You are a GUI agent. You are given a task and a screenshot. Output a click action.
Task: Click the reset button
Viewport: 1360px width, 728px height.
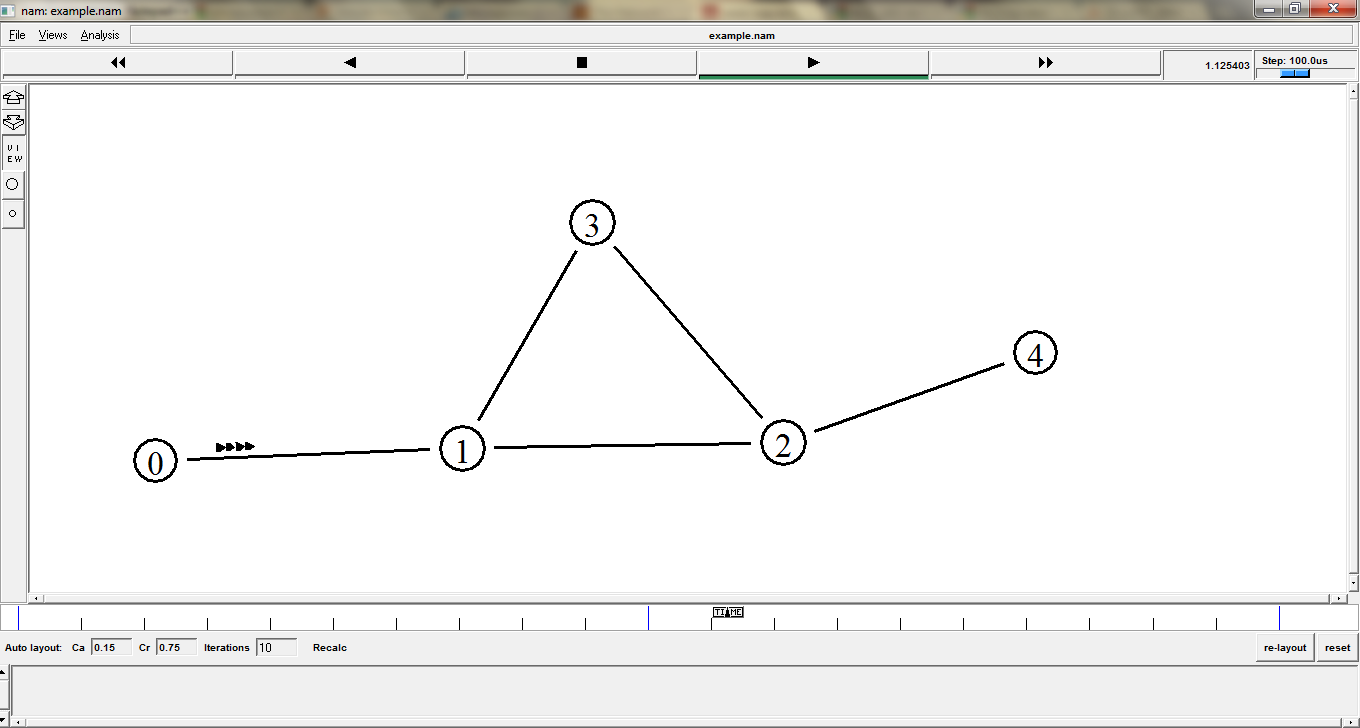tap(1337, 647)
